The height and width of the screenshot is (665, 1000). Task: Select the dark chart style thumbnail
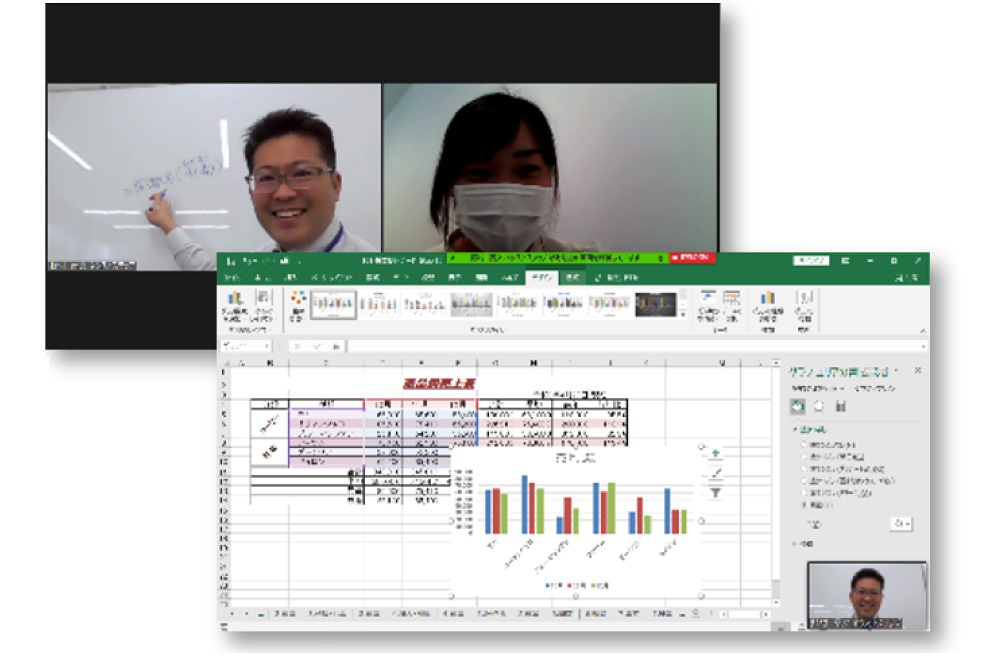point(656,303)
